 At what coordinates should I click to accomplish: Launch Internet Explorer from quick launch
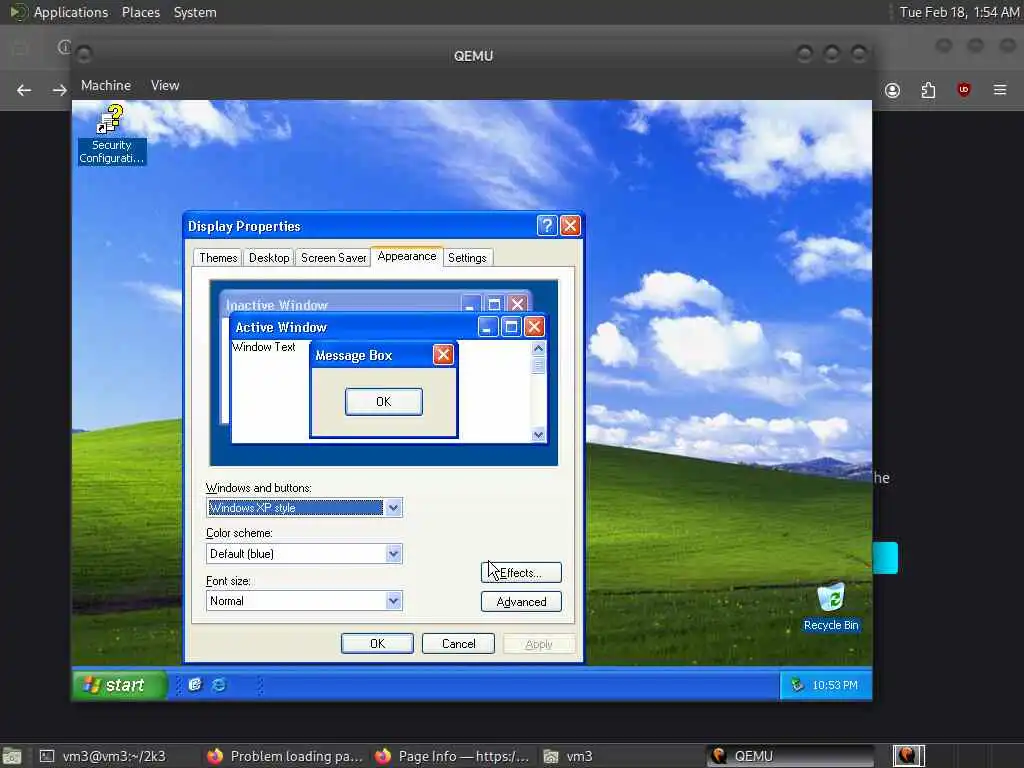coord(219,684)
